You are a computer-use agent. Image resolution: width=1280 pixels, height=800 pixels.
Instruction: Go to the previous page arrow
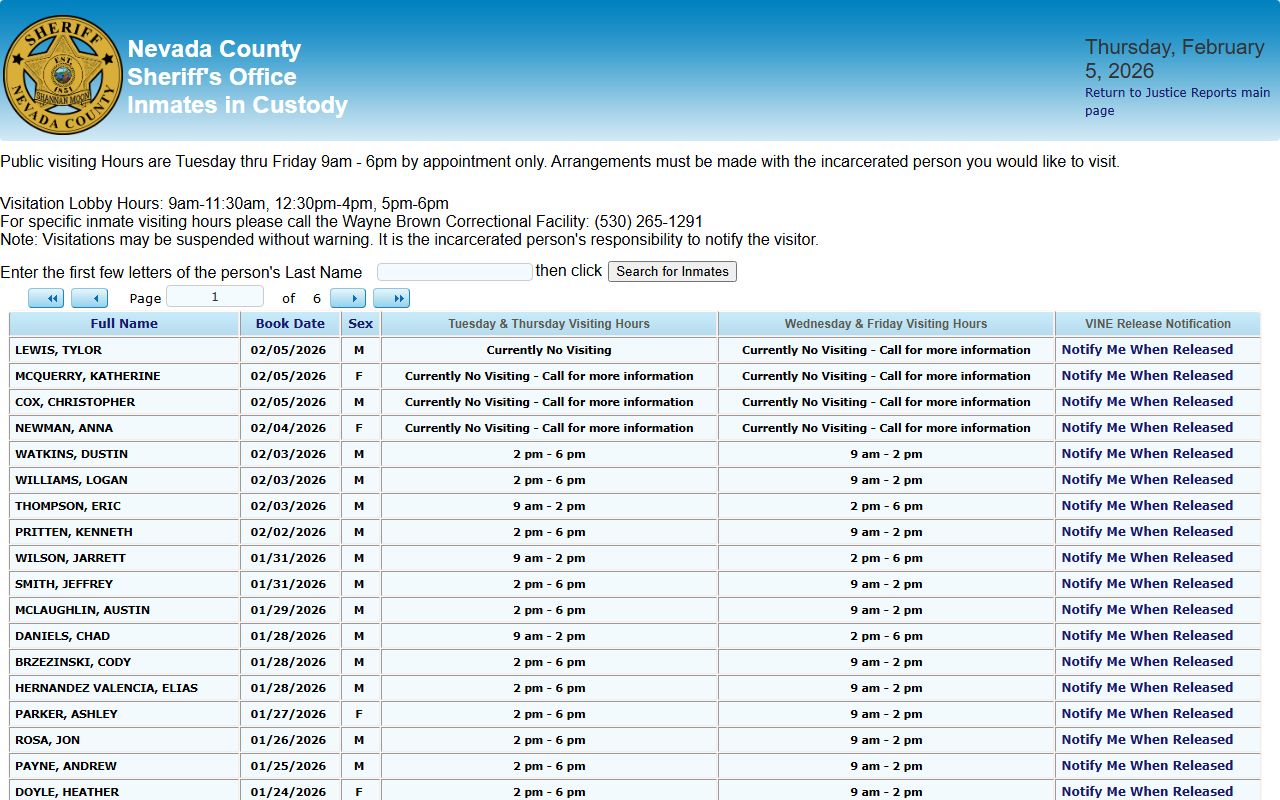(89, 298)
